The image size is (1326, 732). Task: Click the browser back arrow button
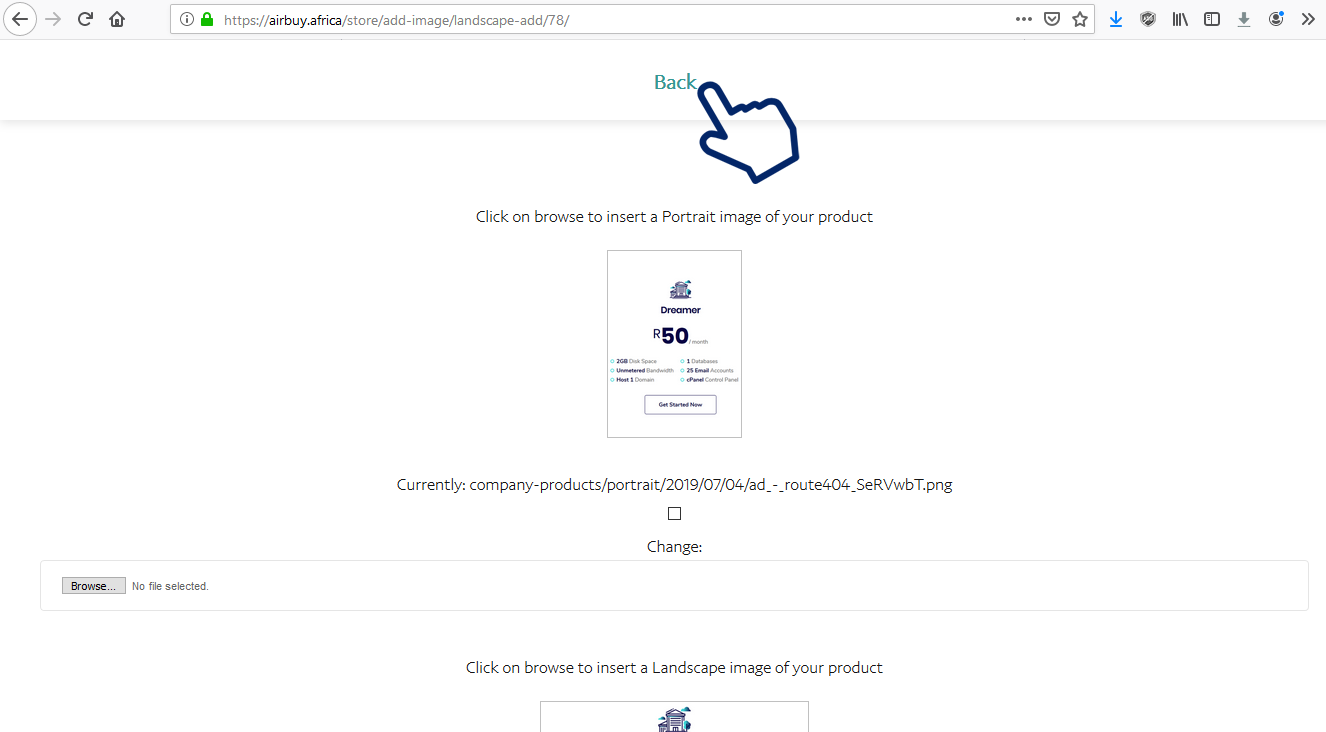[x=20, y=19]
